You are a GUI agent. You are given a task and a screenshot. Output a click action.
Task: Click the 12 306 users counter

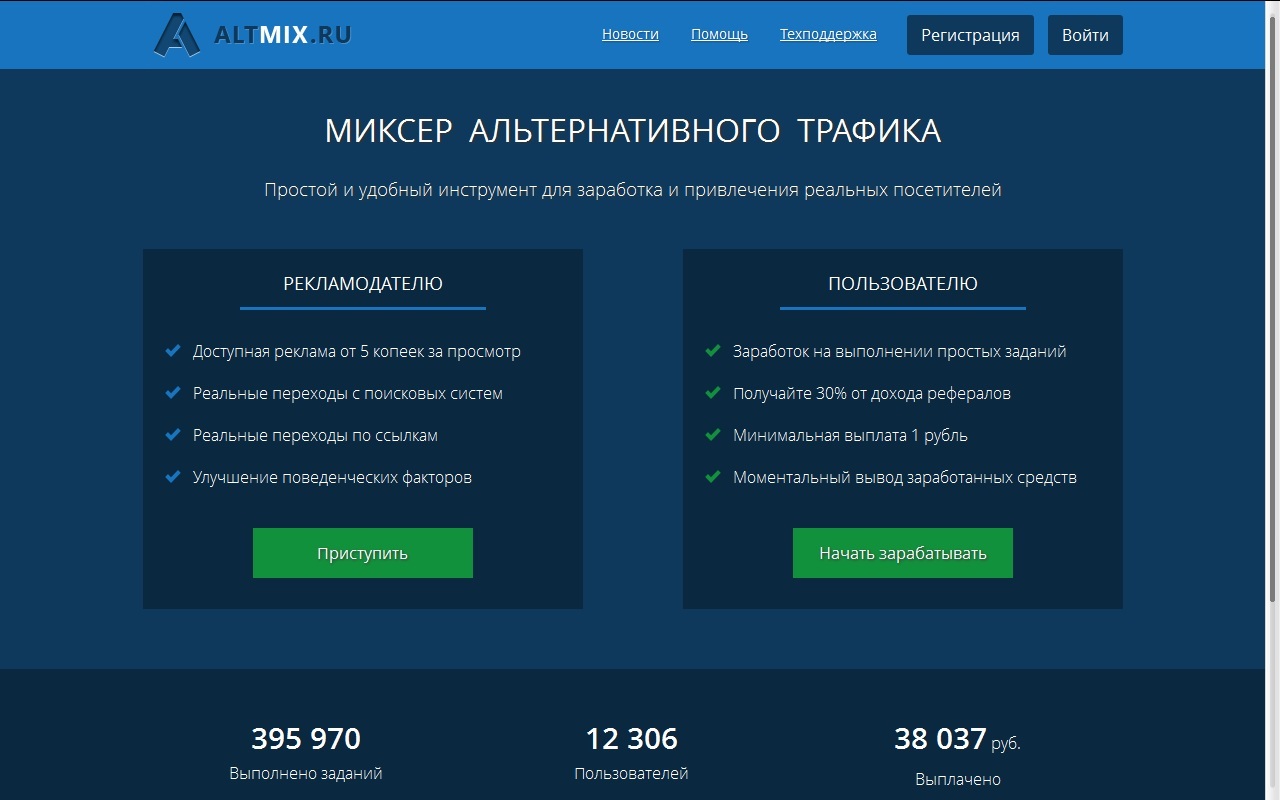coord(632,739)
